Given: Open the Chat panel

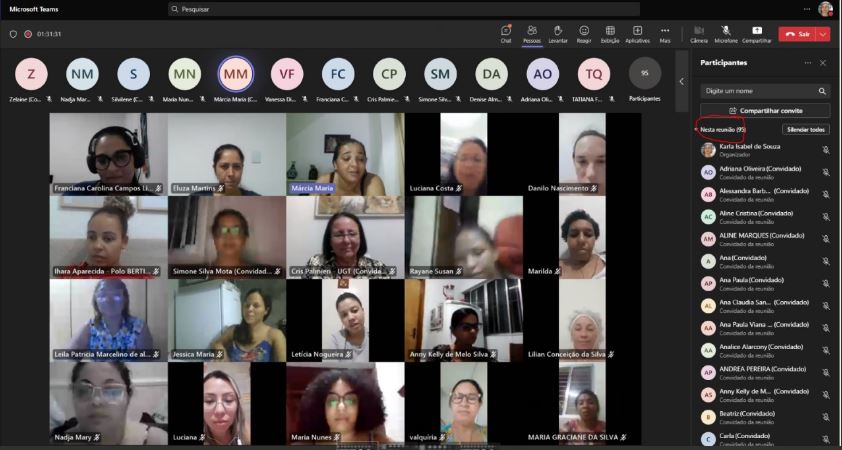Looking at the screenshot, I should coord(506,33).
